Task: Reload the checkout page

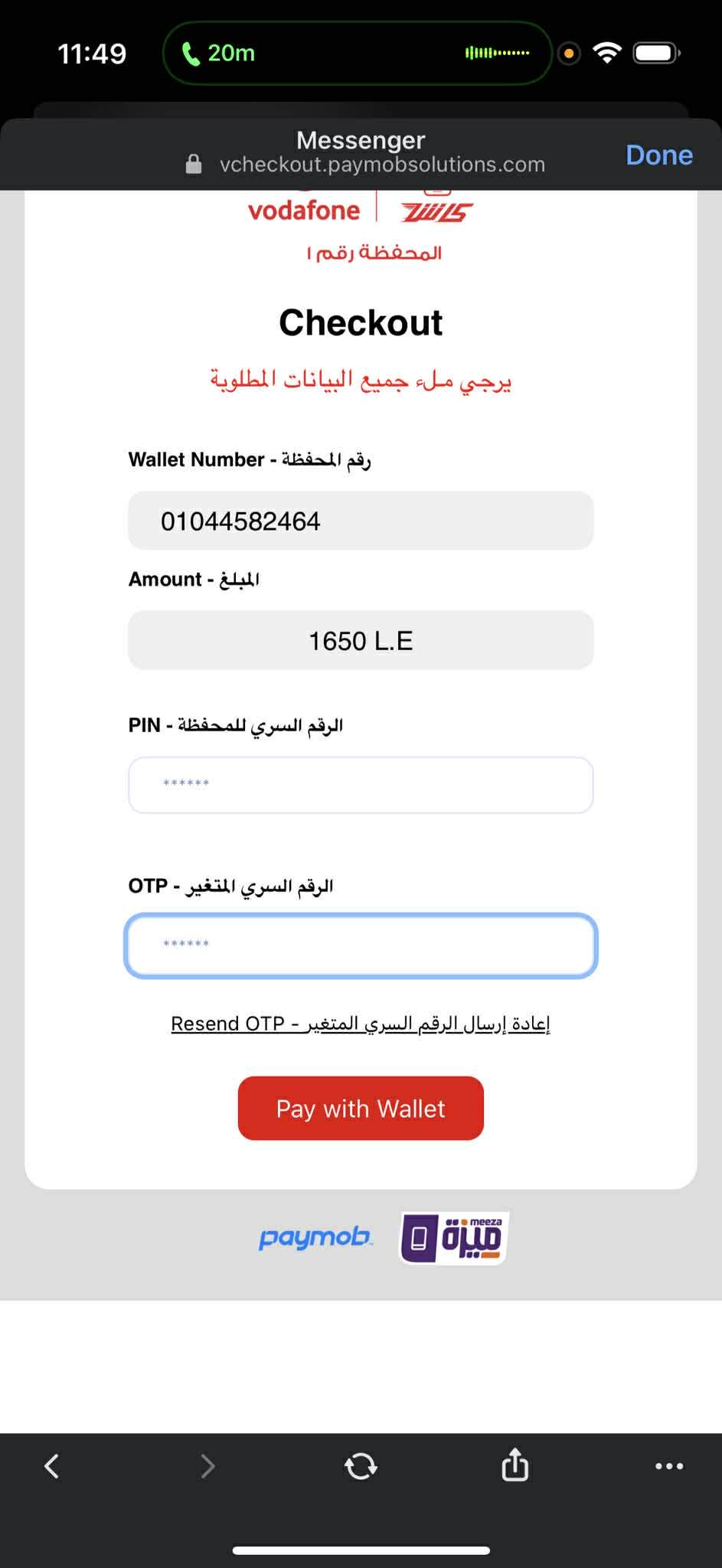Action: coord(361,1466)
